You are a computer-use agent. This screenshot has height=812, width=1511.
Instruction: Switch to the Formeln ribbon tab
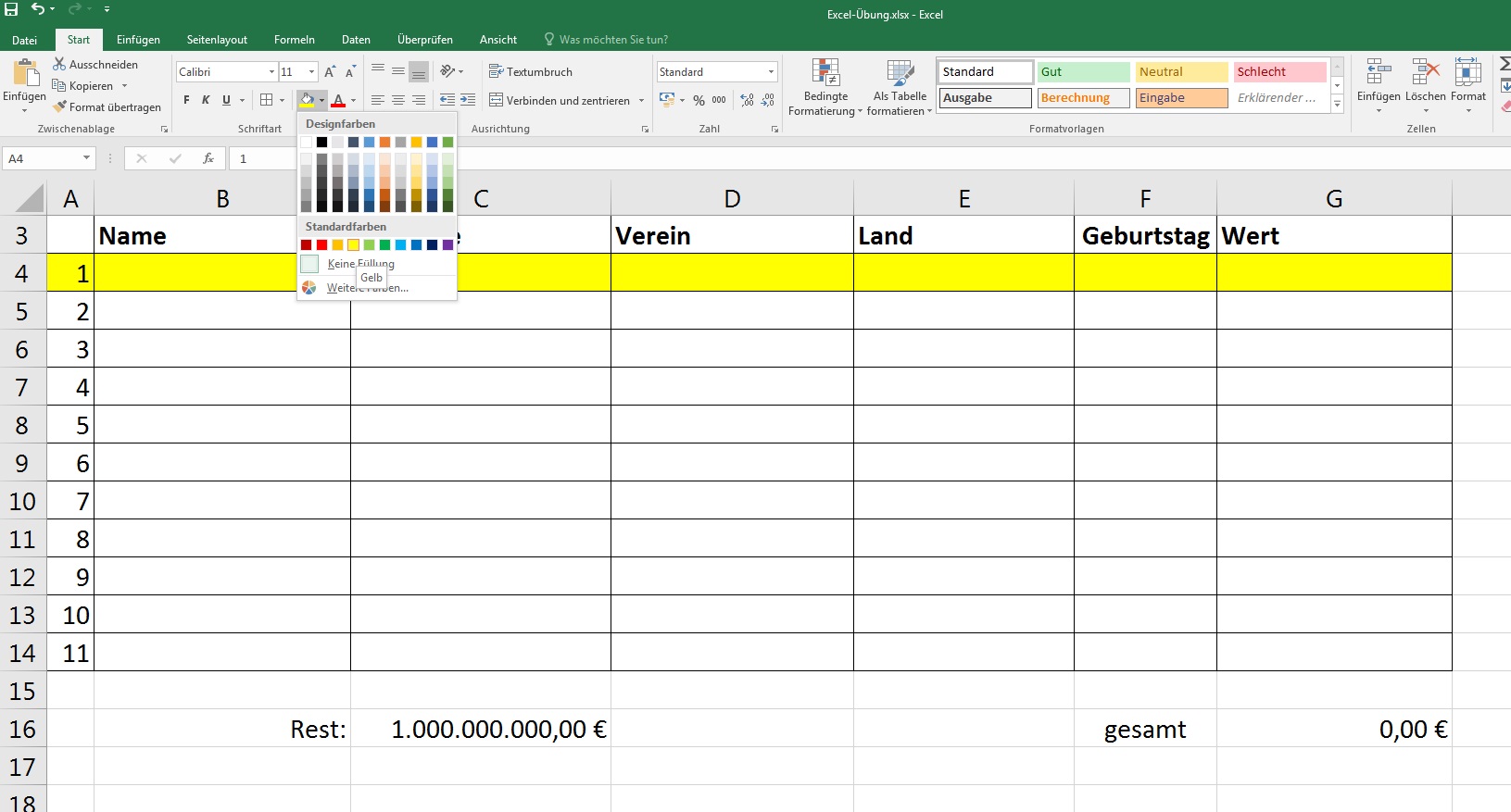pyautogui.click(x=294, y=40)
